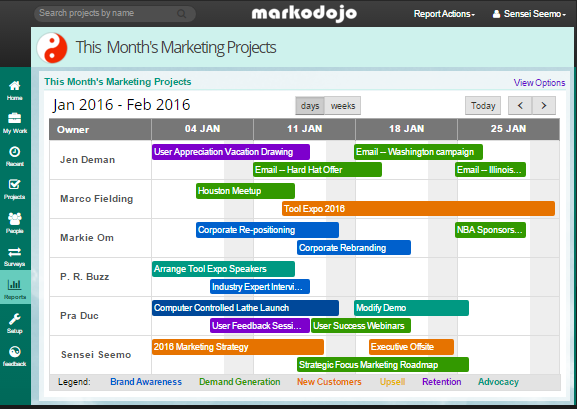
Task: Open User Feedback Session bar
Action: click(x=260, y=326)
